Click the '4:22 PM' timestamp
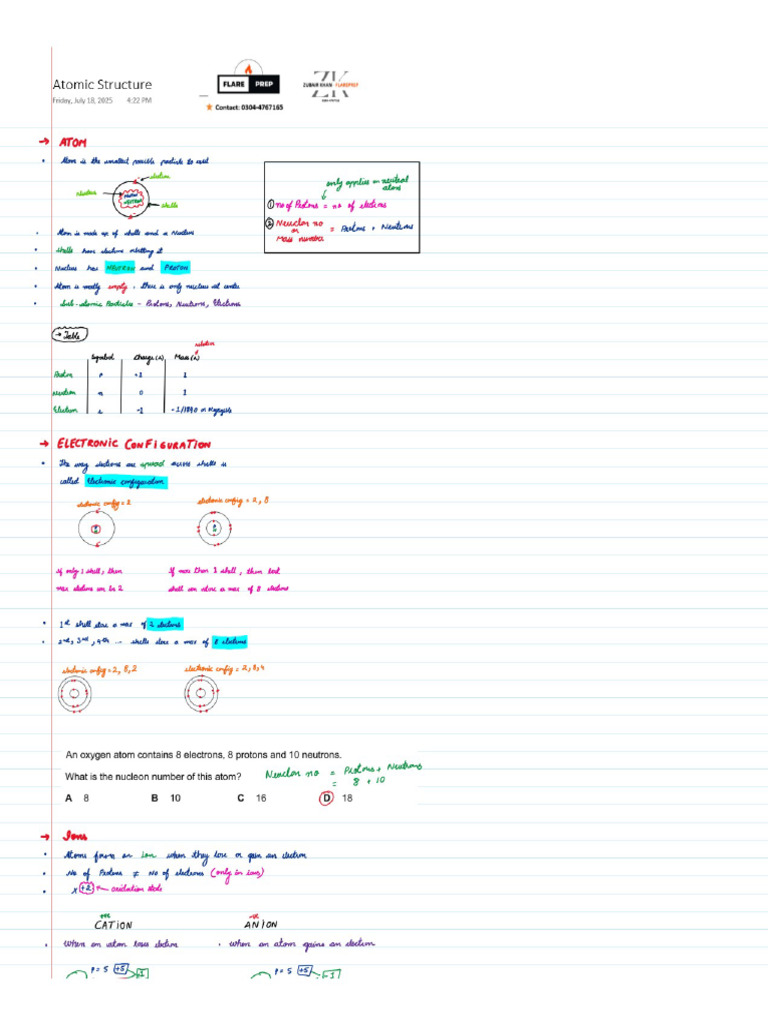768x1024 pixels. 139,101
